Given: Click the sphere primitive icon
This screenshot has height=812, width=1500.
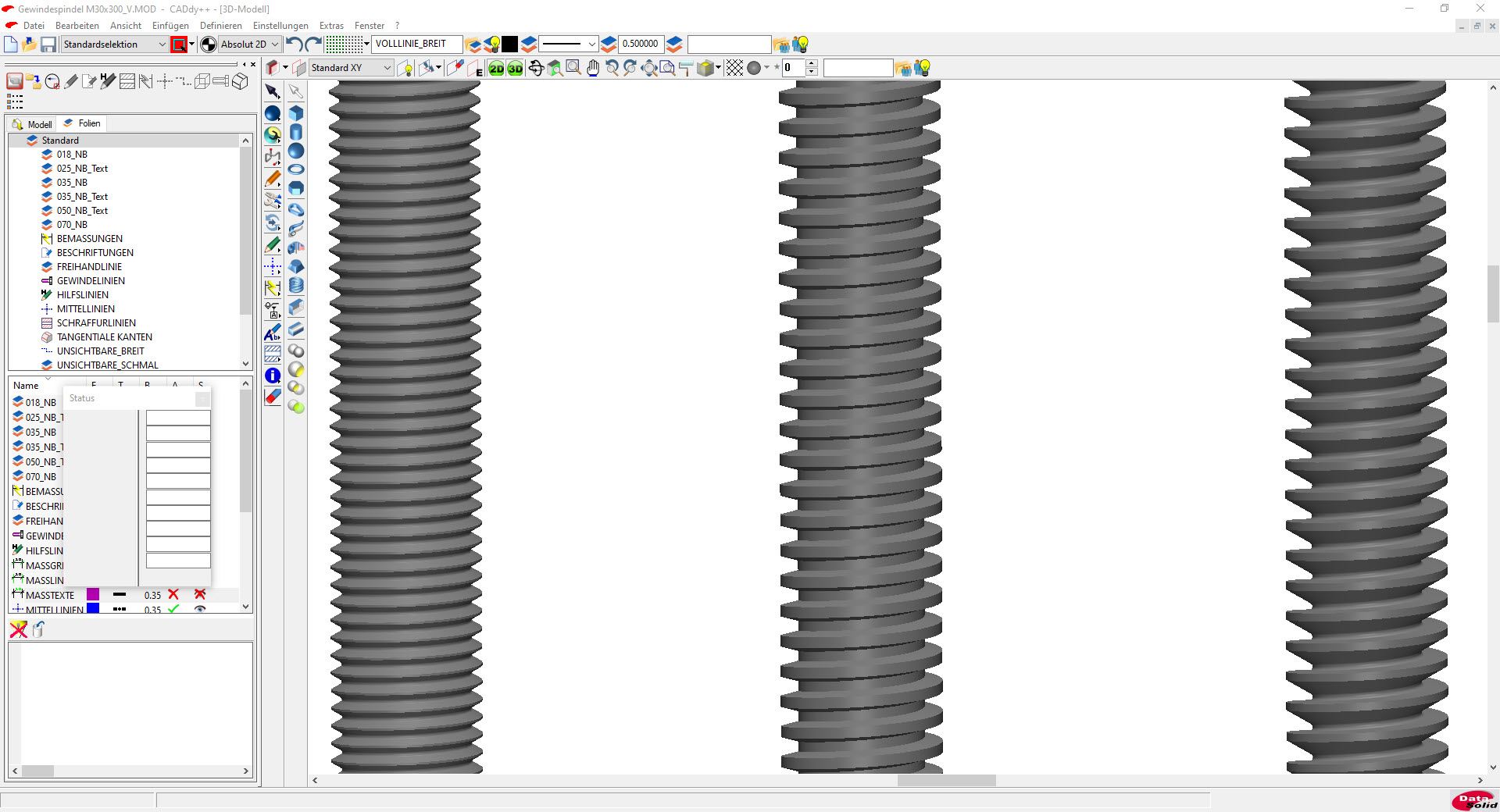Looking at the screenshot, I should pos(296,151).
